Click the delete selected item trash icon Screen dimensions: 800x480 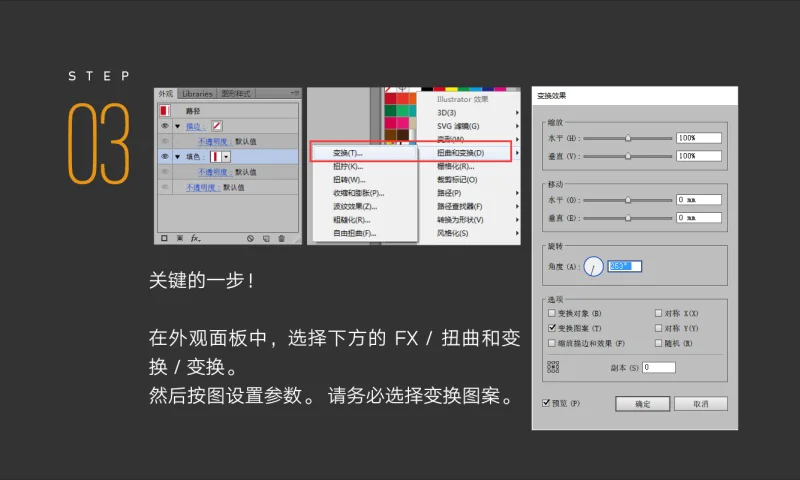281,238
